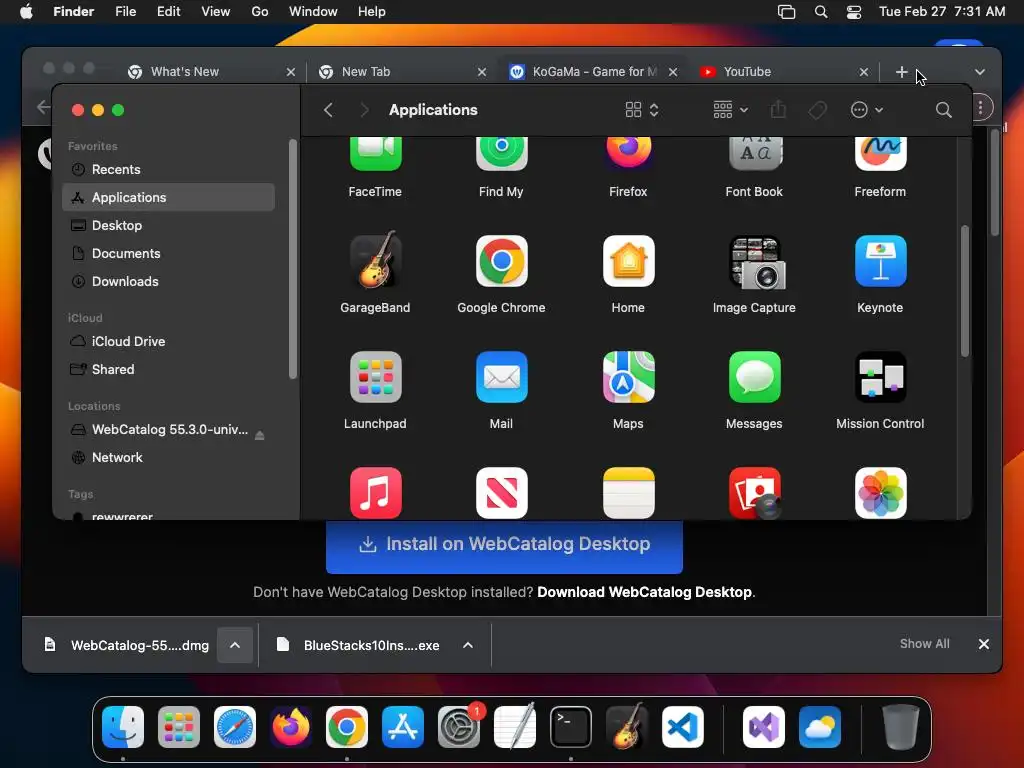1024x768 pixels.
Task: Select iCloud Drive in the sidebar
Action: (168, 342)
